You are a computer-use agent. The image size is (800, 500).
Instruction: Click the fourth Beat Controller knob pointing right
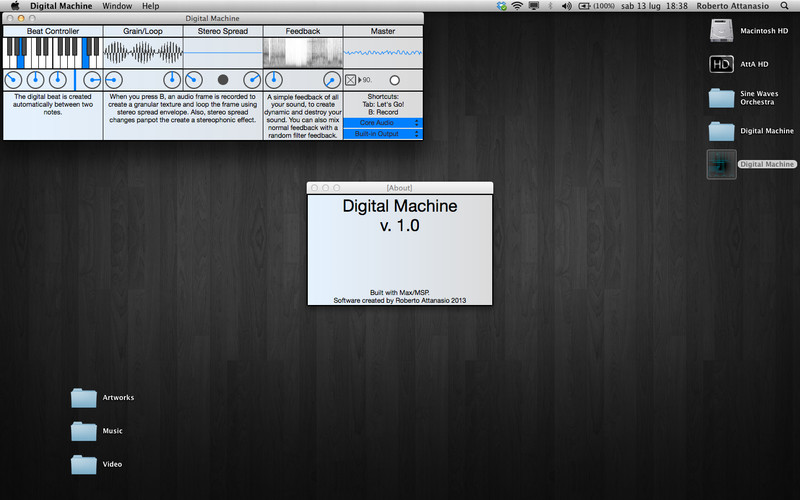(92, 80)
